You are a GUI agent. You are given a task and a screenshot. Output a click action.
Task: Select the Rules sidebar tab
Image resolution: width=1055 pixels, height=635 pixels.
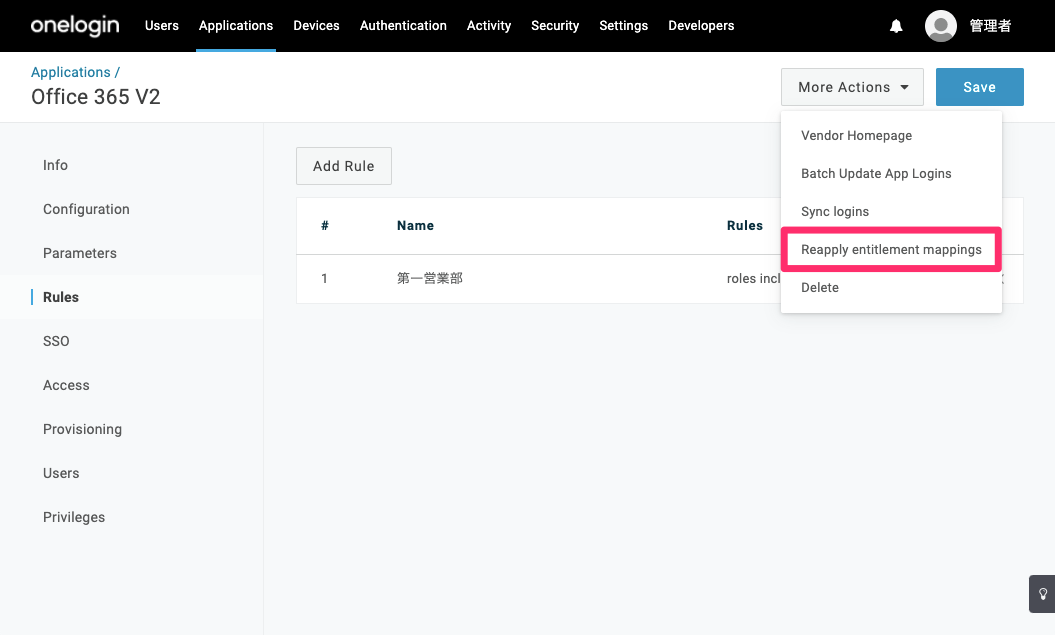[61, 297]
